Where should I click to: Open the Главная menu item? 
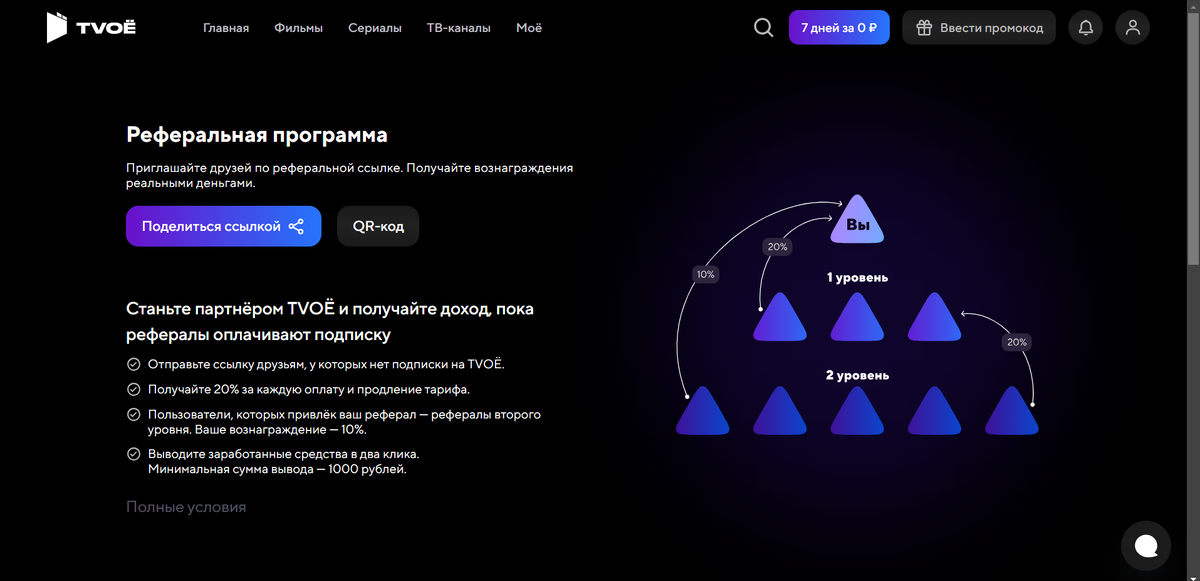click(225, 27)
